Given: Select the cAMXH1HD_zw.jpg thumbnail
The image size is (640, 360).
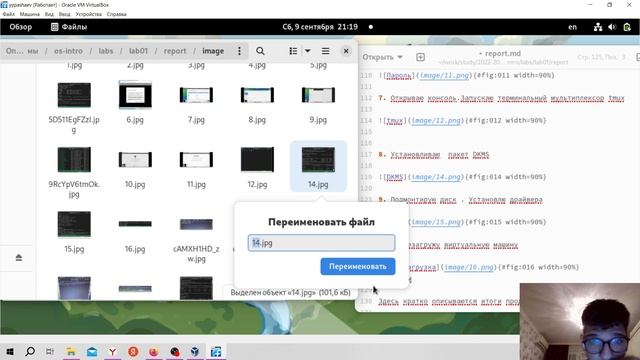Looking at the screenshot, I should (196, 224).
